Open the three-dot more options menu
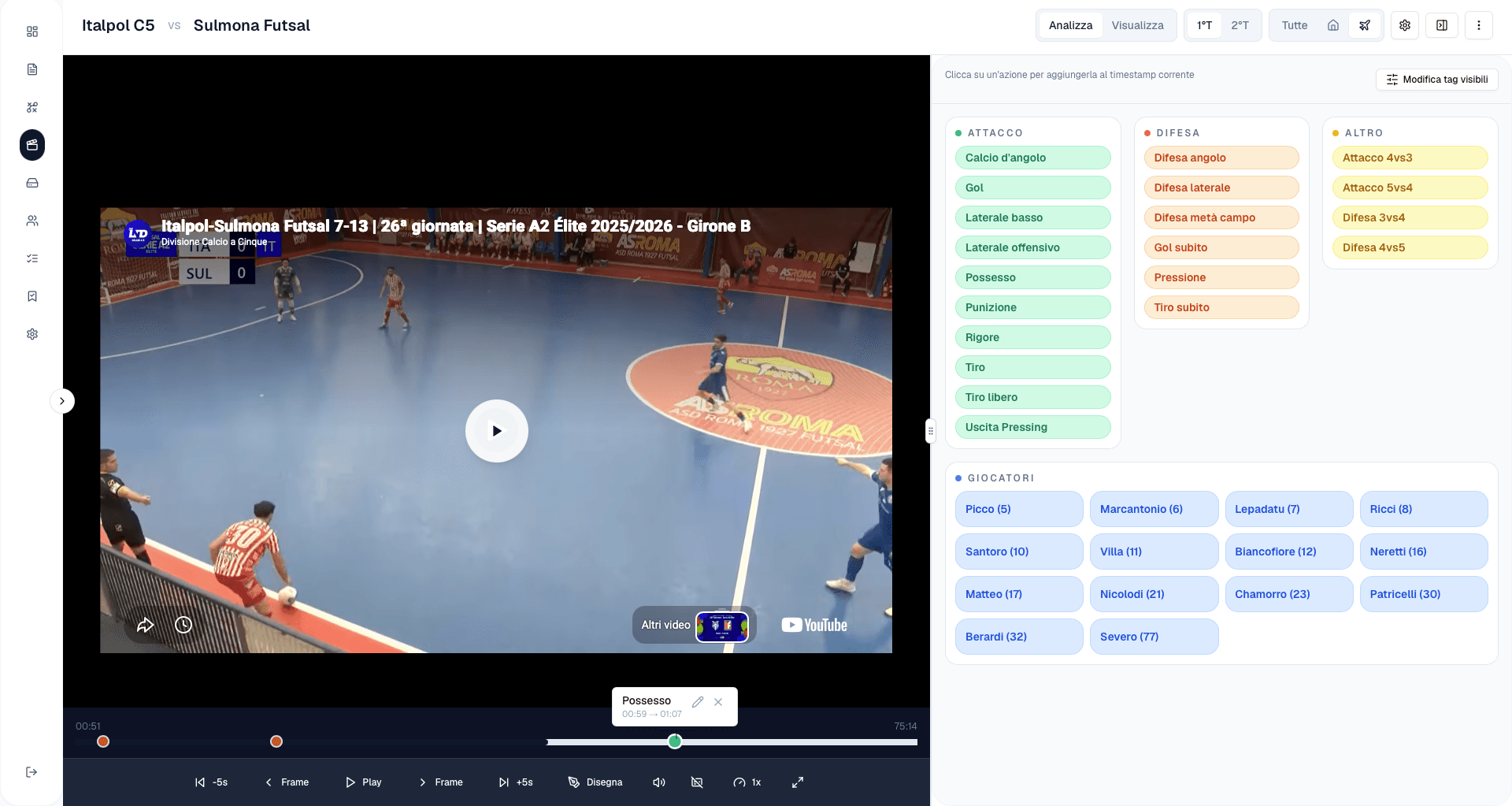The height and width of the screenshot is (806, 1512). [1479, 25]
